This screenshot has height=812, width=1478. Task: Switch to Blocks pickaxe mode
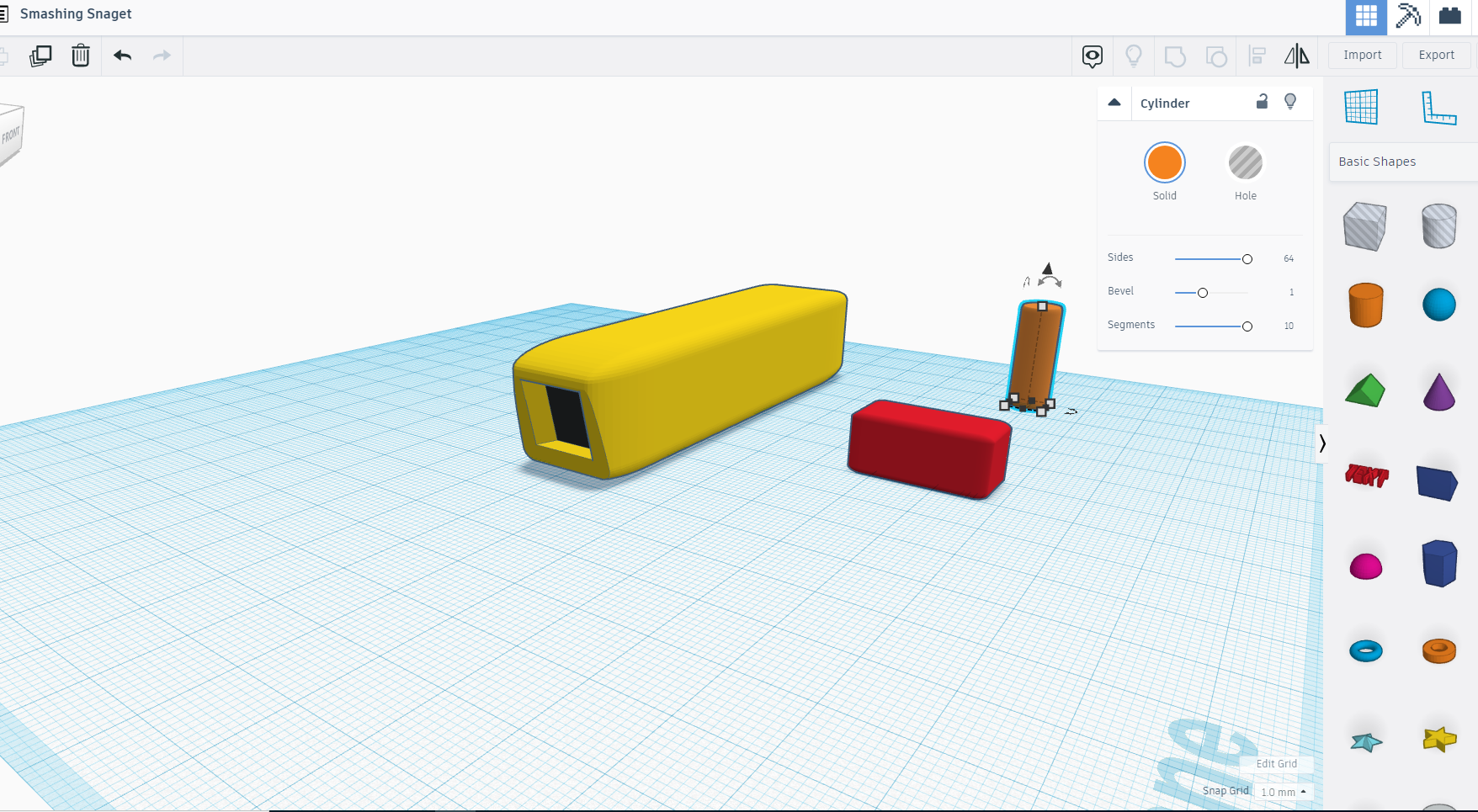click(x=1408, y=16)
